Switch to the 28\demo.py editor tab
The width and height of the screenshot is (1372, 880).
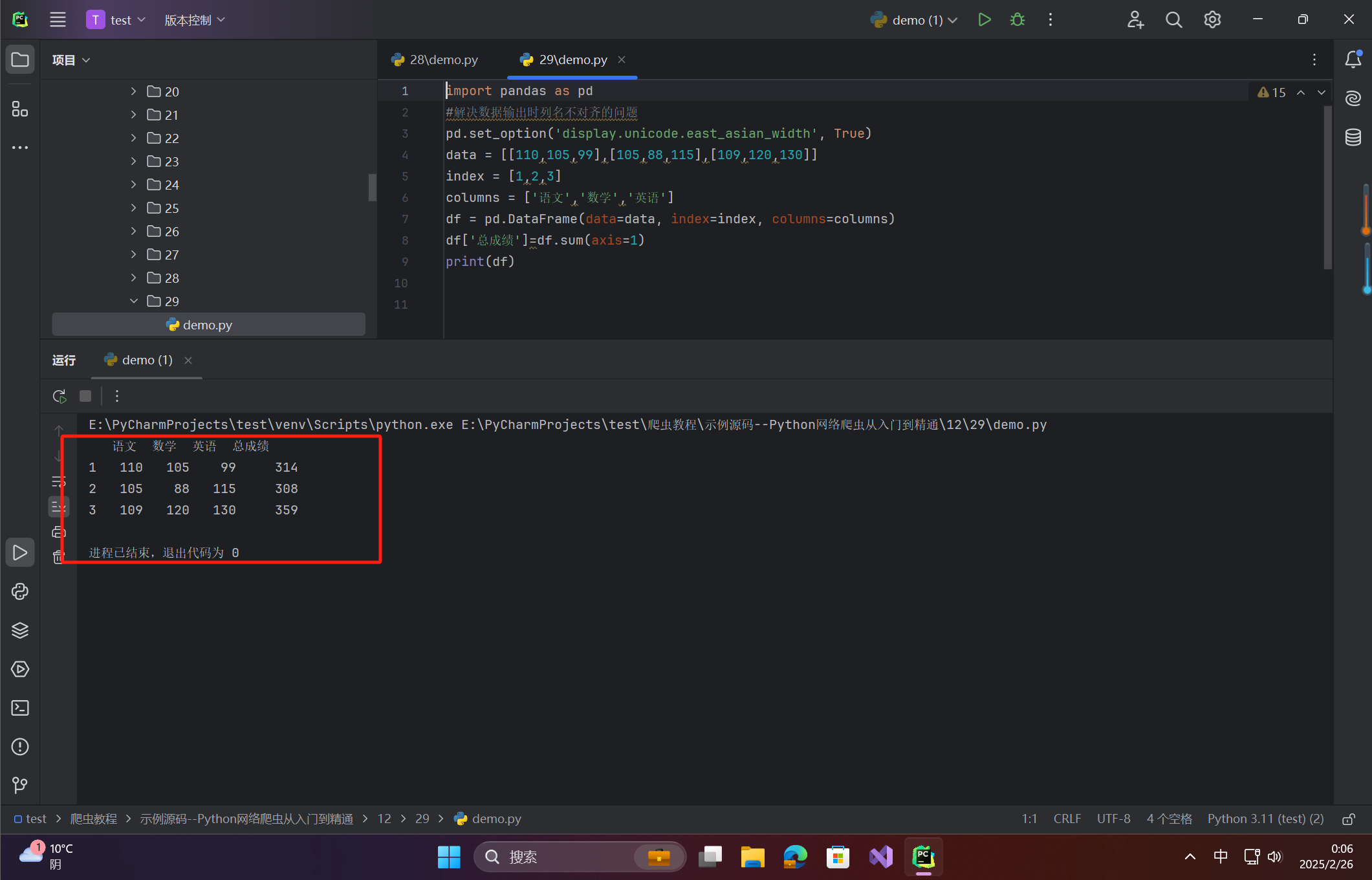click(x=435, y=60)
